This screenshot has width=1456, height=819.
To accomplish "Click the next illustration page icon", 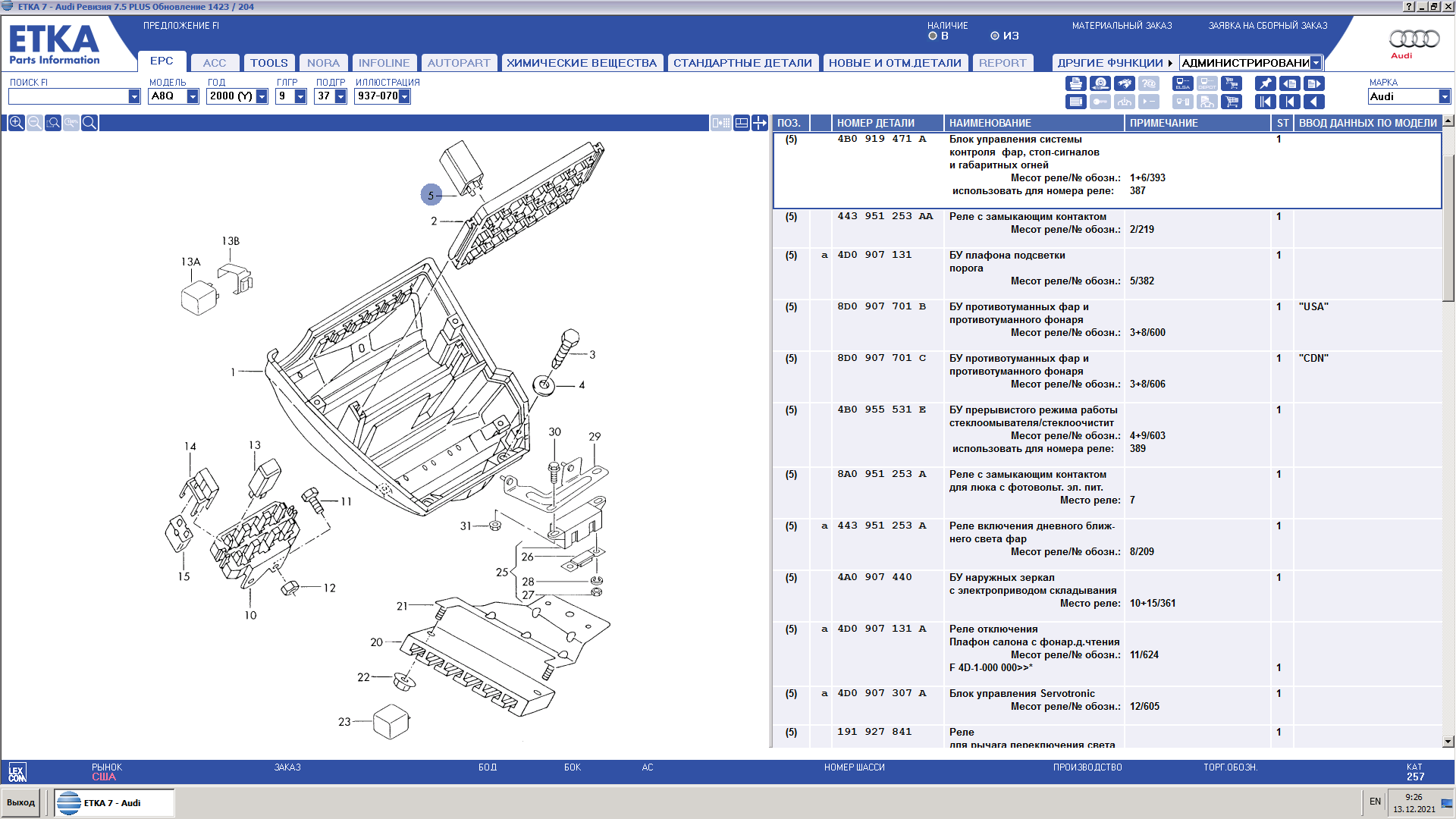I will click(1314, 83).
